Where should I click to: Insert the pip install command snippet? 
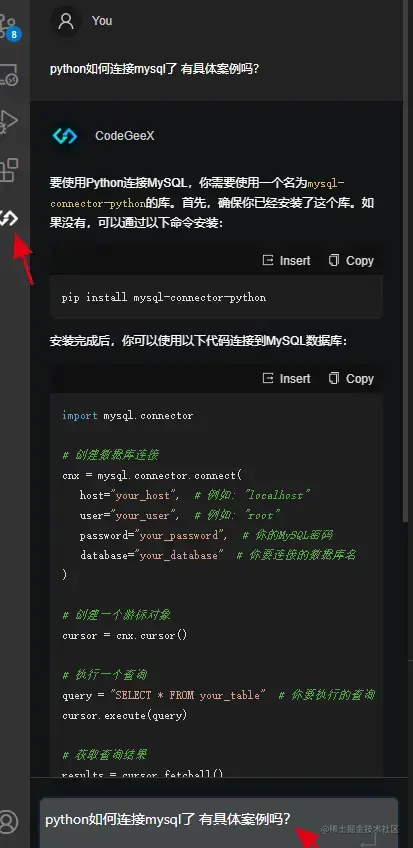[x=287, y=261]
